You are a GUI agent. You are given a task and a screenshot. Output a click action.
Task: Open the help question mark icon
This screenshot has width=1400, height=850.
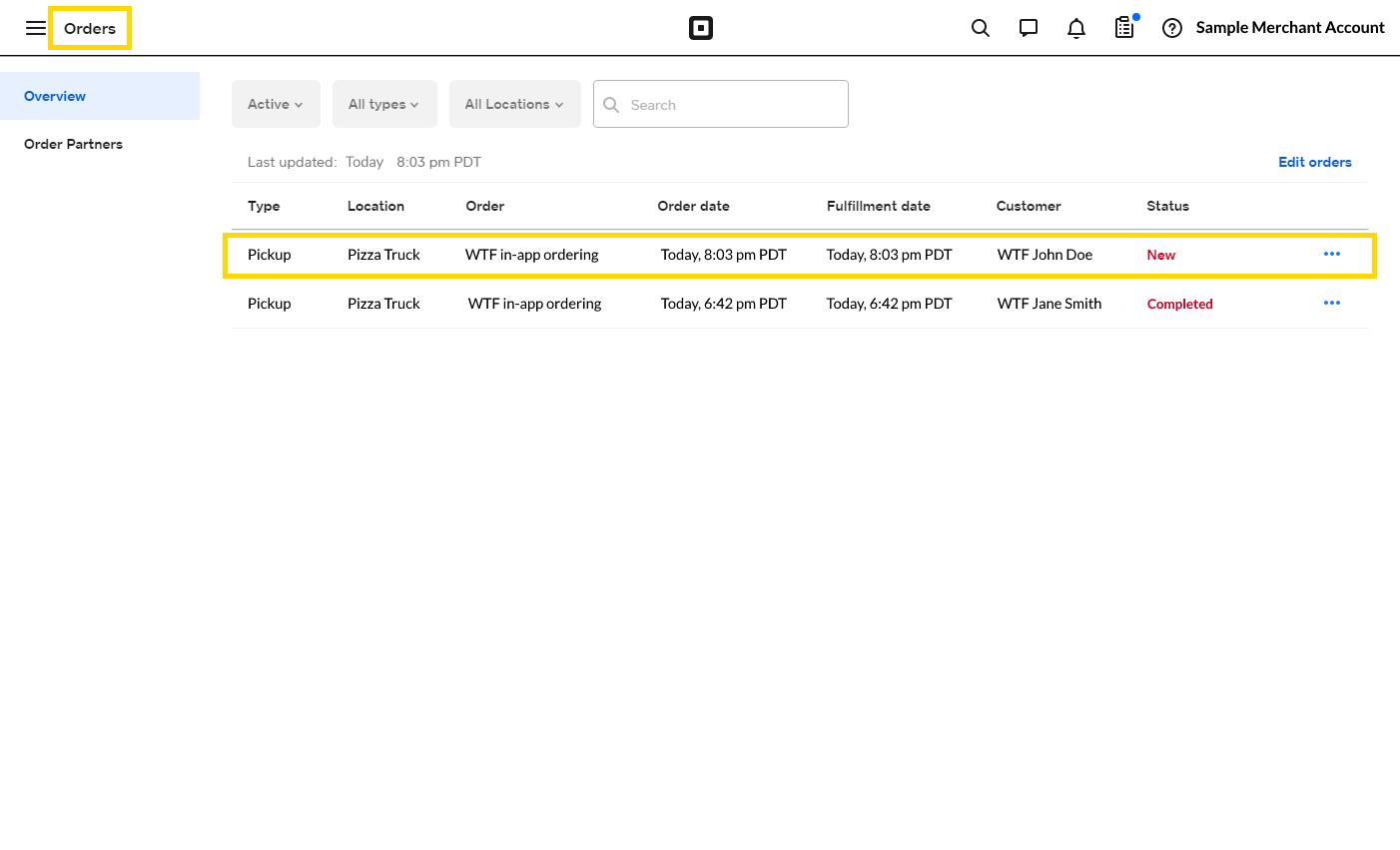(1172, 28)
